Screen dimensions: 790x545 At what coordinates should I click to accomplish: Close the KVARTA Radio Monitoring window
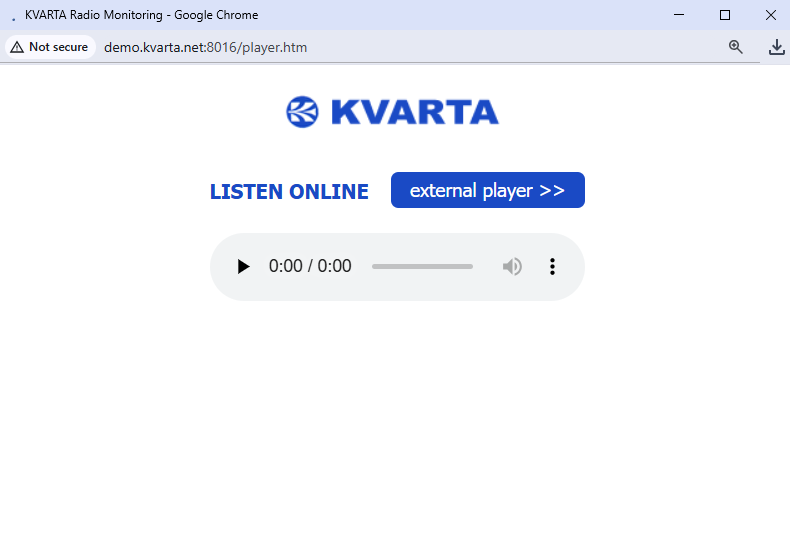point(770,15)
